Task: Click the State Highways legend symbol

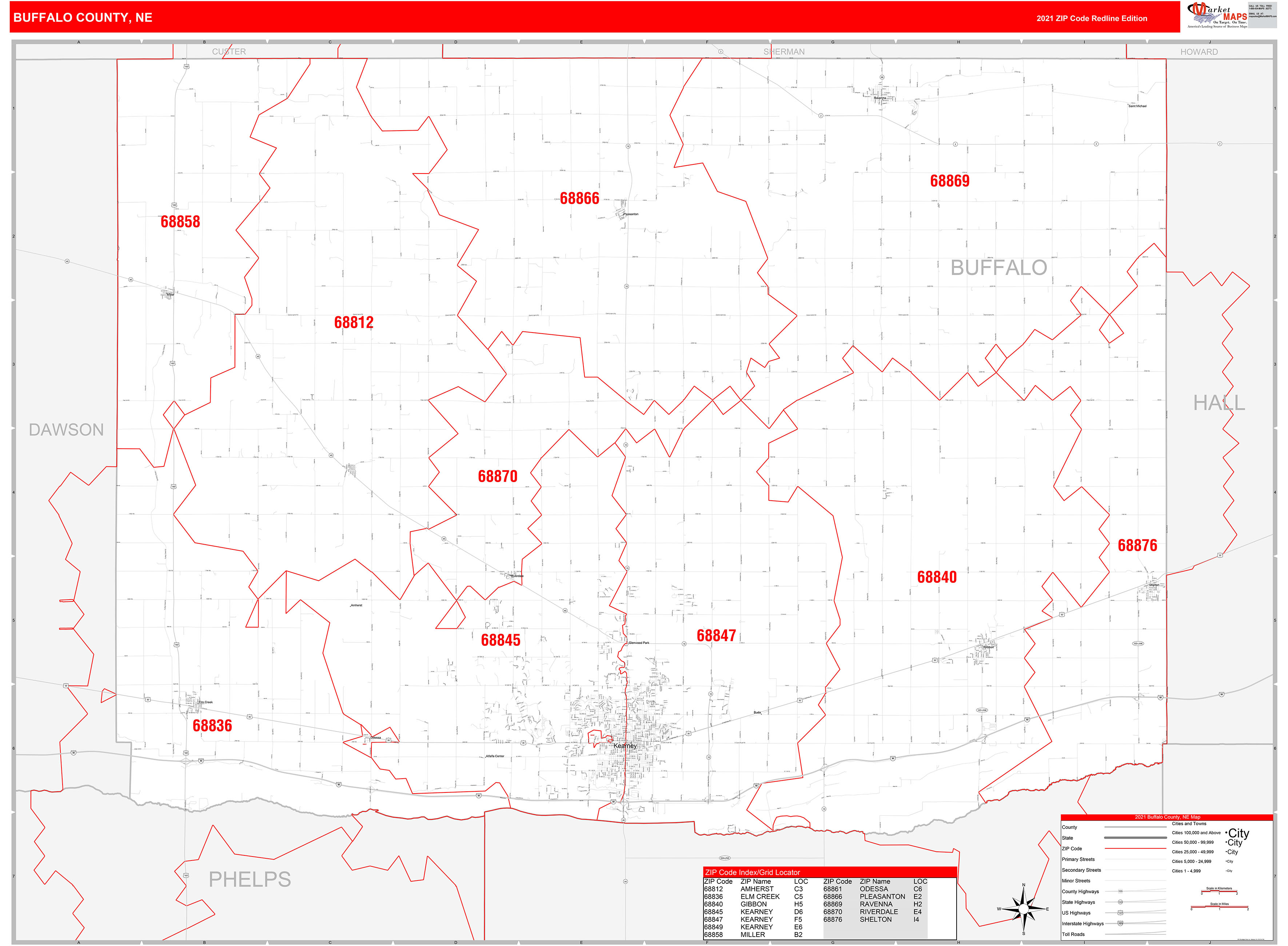Action: [x=1120, y=902]
